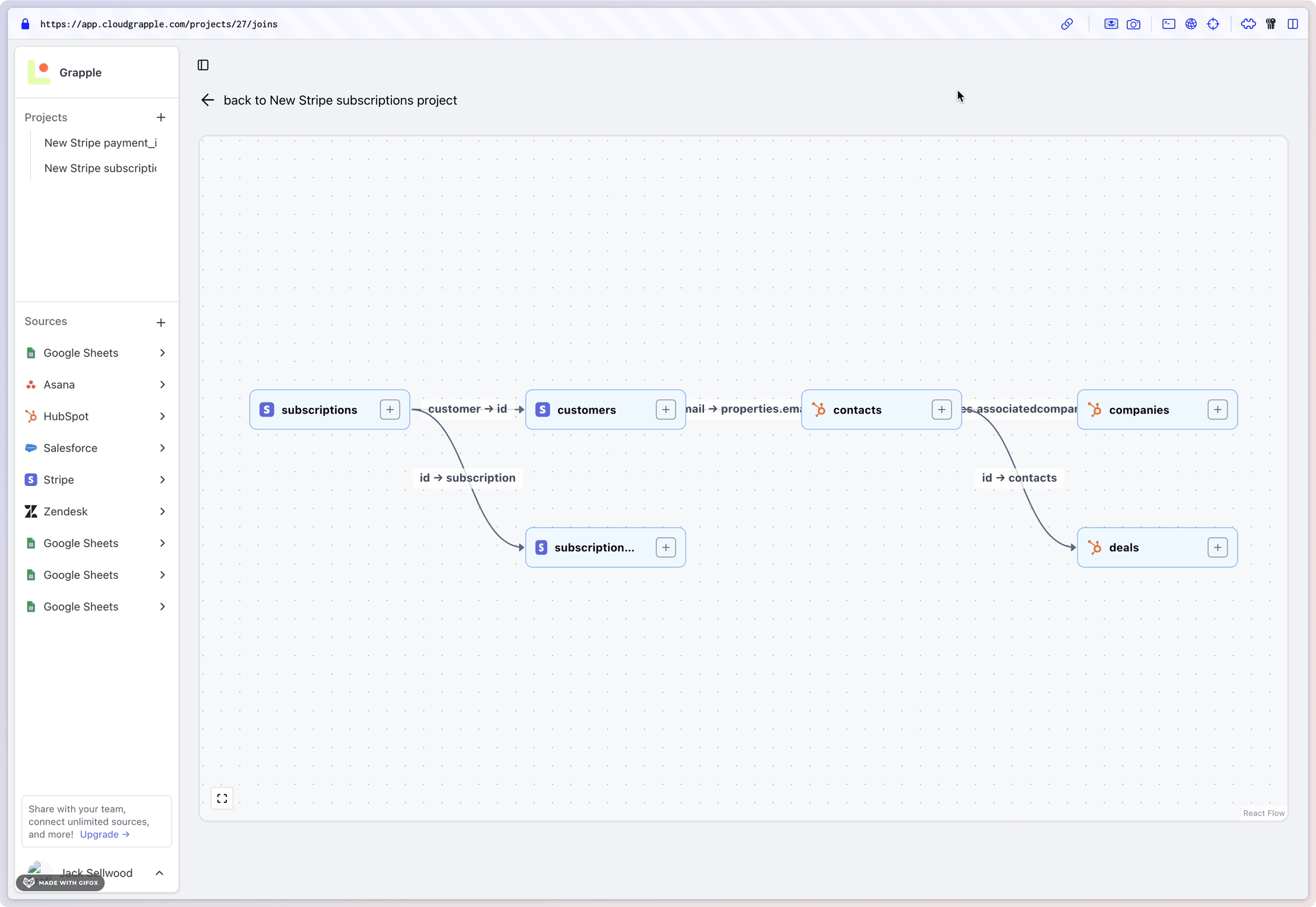Screen dimensions: 1316x907
Task: Expand the Stripe source
Action: coord(162,479)
